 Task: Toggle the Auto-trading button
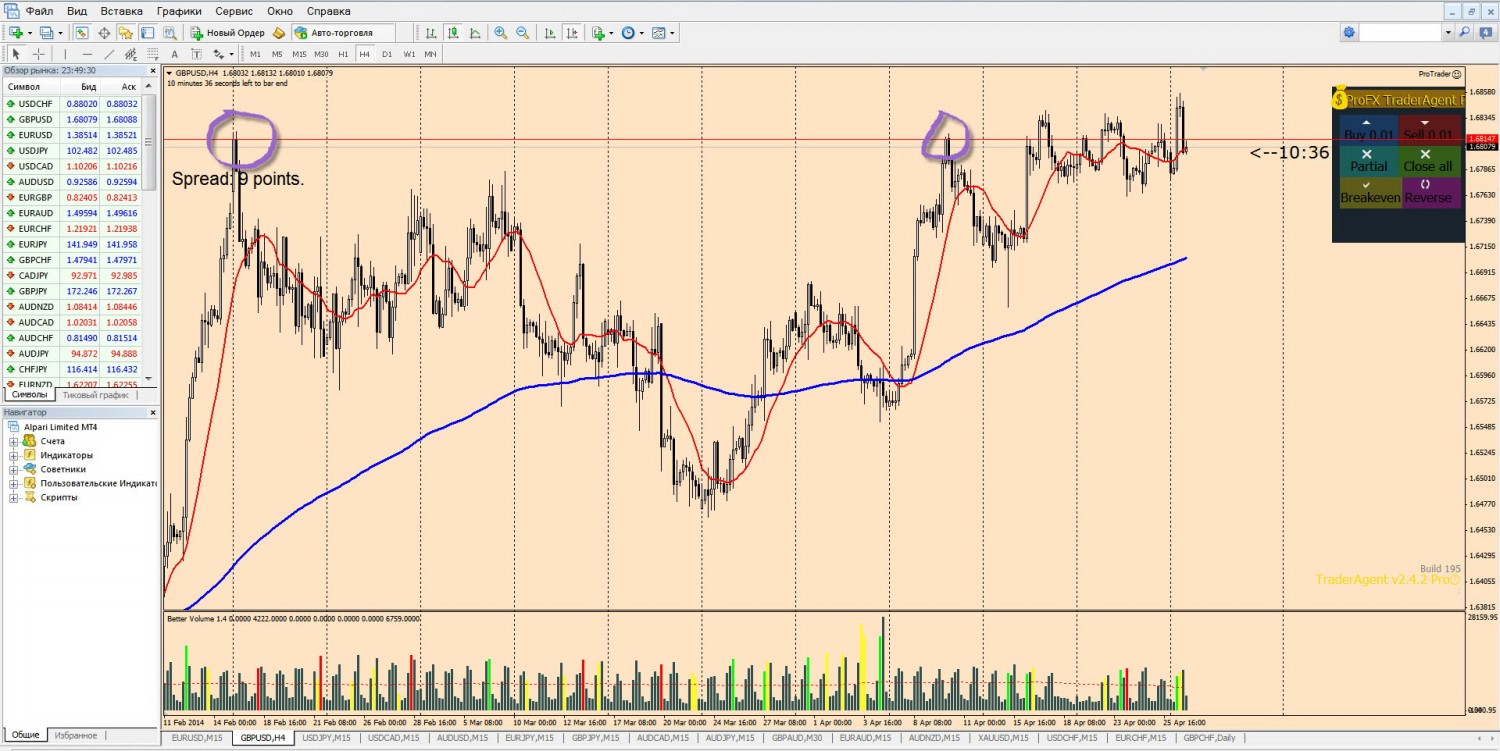click(344, 33)
